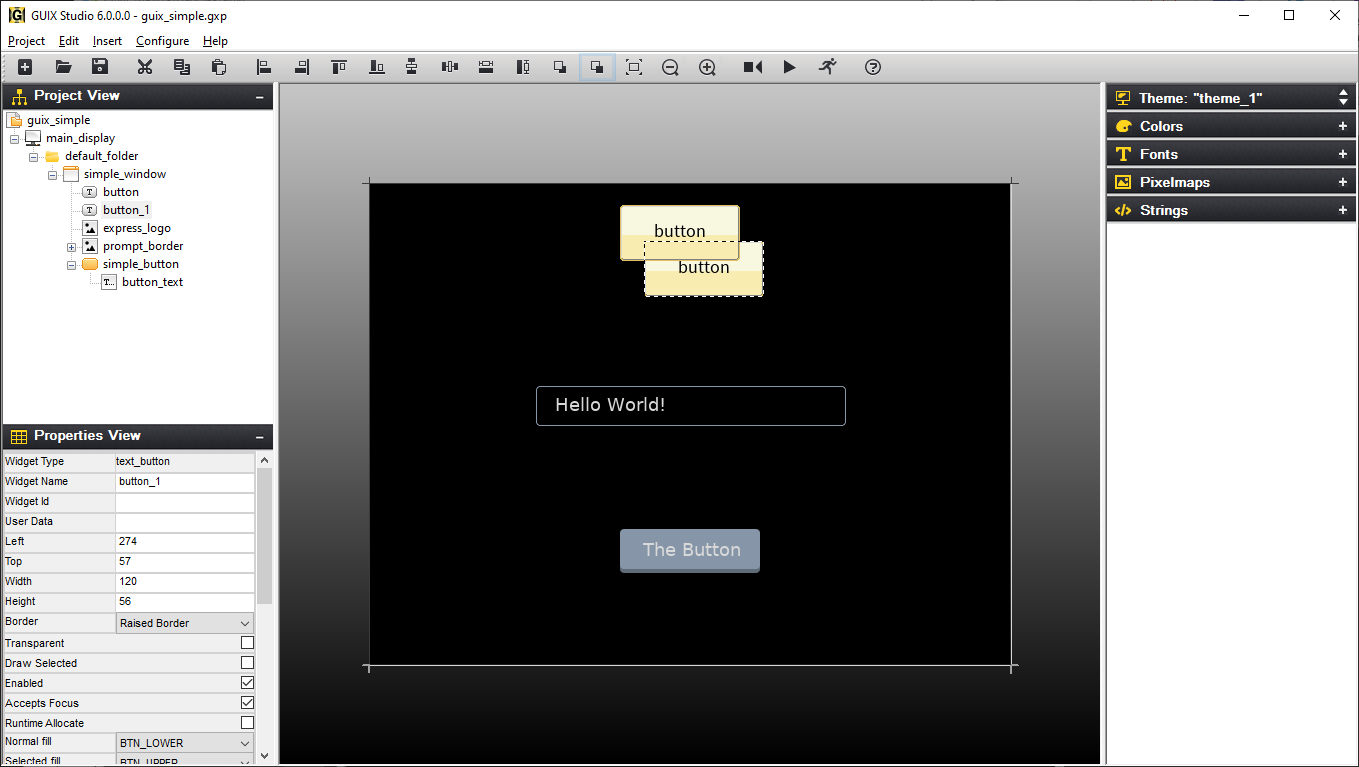The width and height of the screenshot is (1359, 767).
Task: Select express_logo in the project tree
Action: [136, 228]
